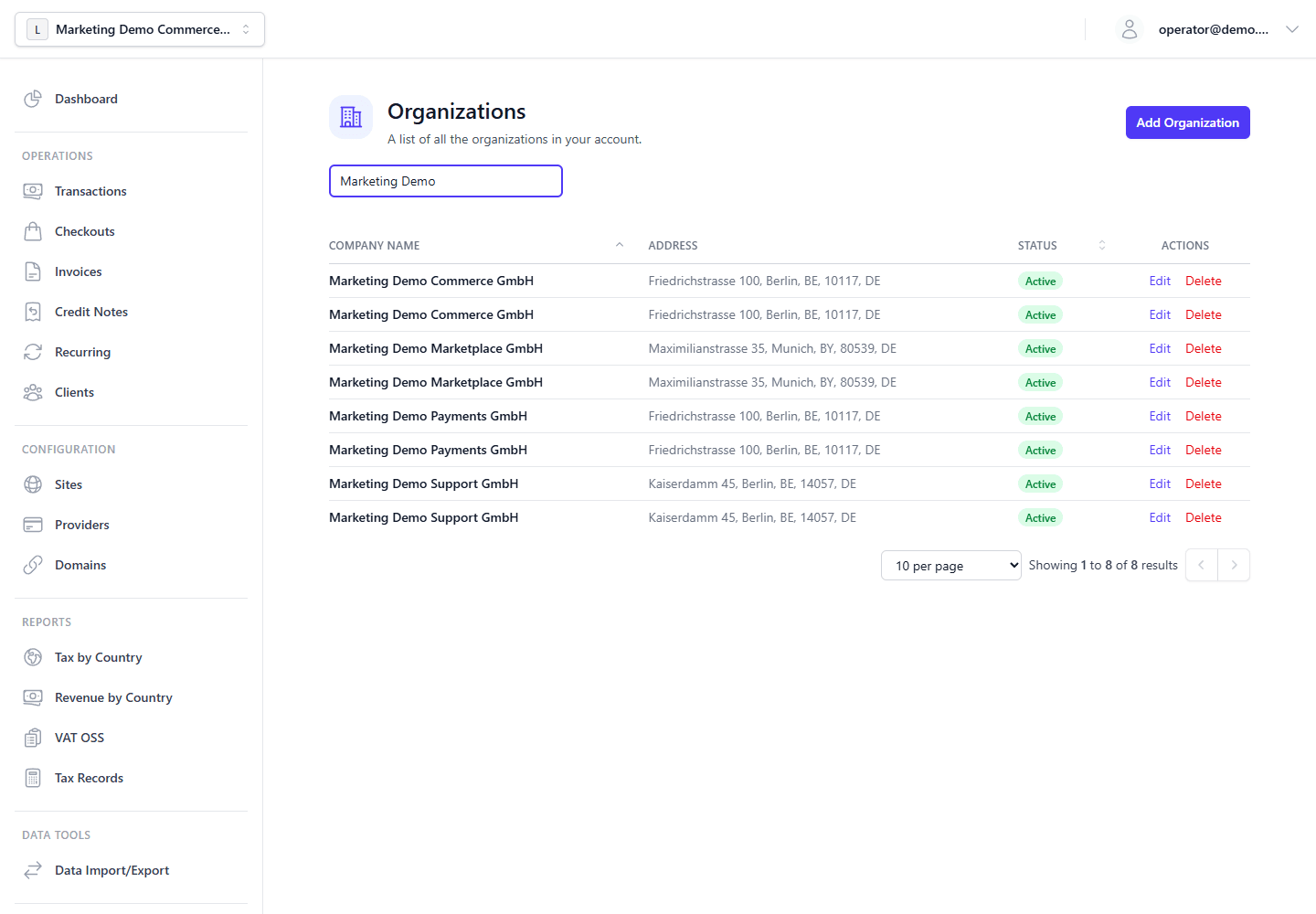The image size is (1316, 914).
Task: Open the Marketing Demo Commerce organization switcher
Action: (140, 29)
